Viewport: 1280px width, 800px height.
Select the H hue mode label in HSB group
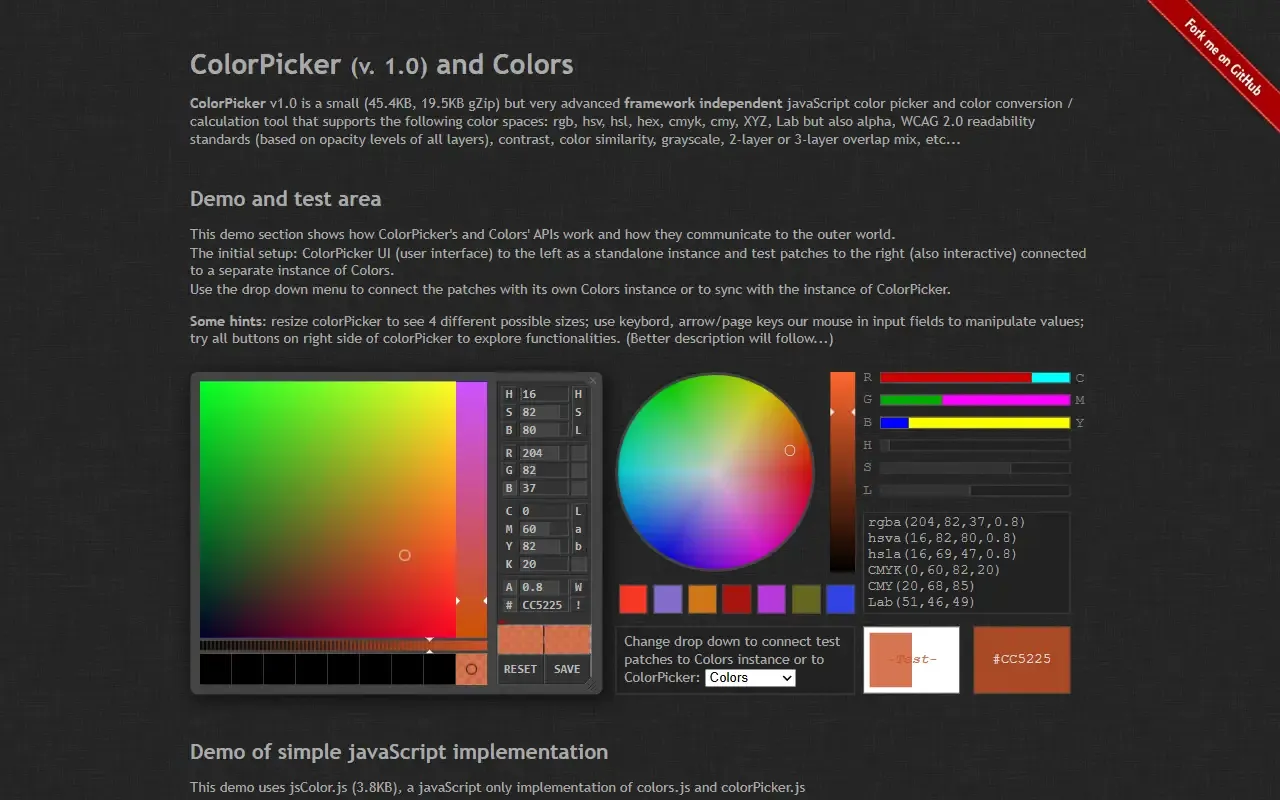pos(509,394)
